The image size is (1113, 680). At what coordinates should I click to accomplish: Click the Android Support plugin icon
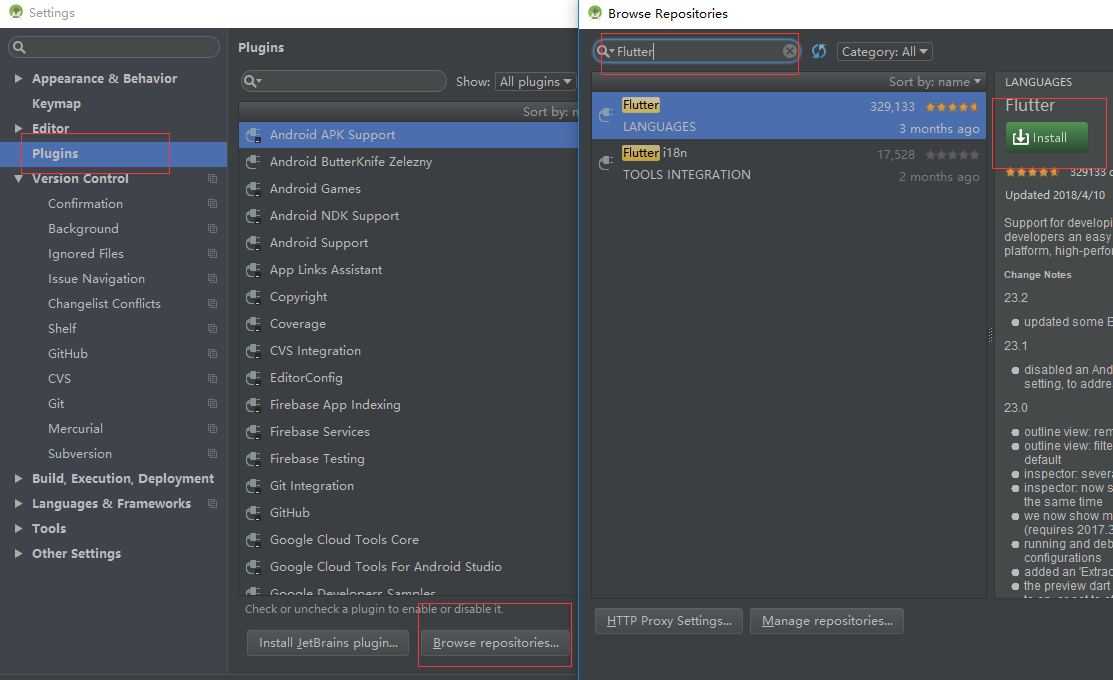(253, 243)
